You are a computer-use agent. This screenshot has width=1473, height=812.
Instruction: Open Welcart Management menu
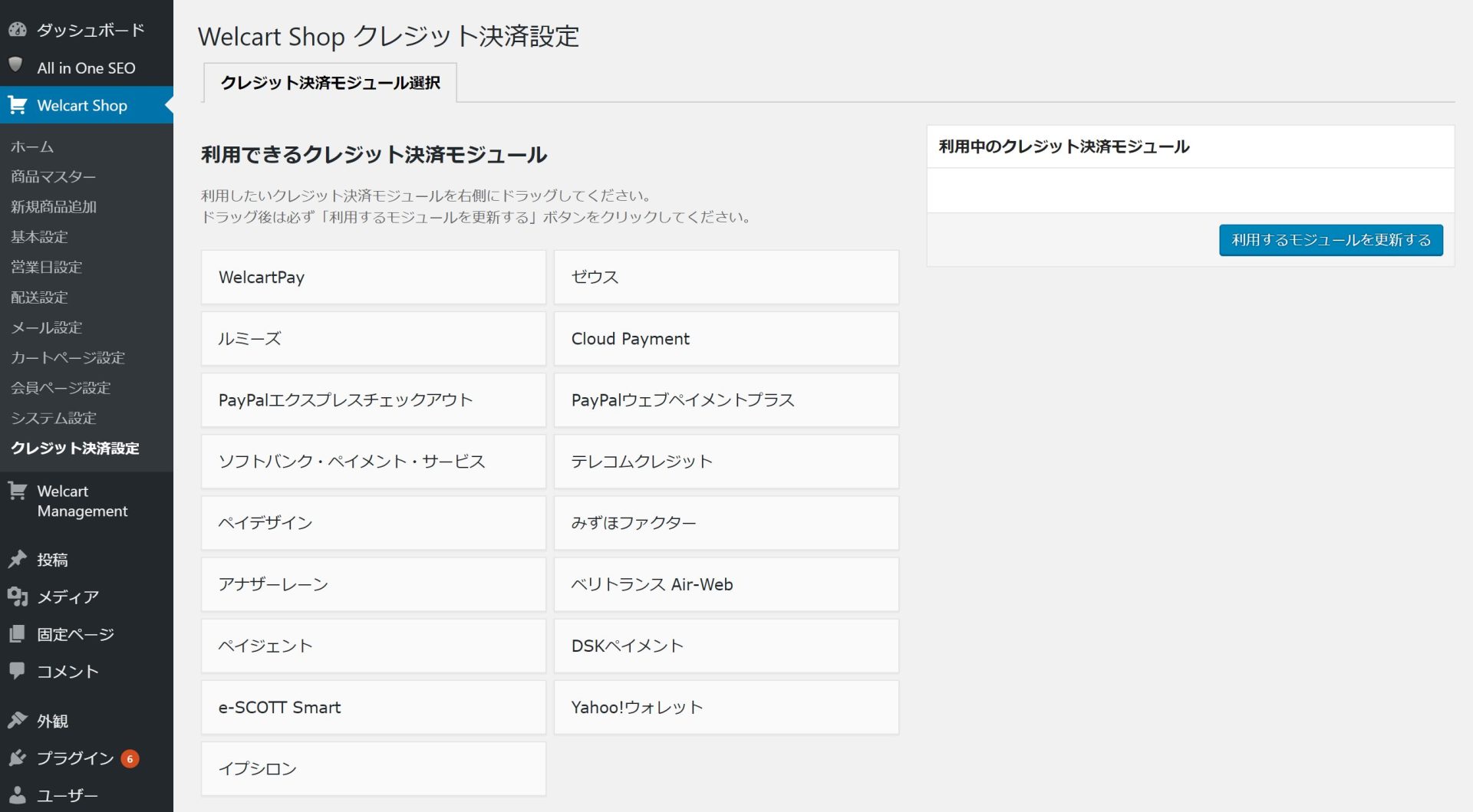87,501
